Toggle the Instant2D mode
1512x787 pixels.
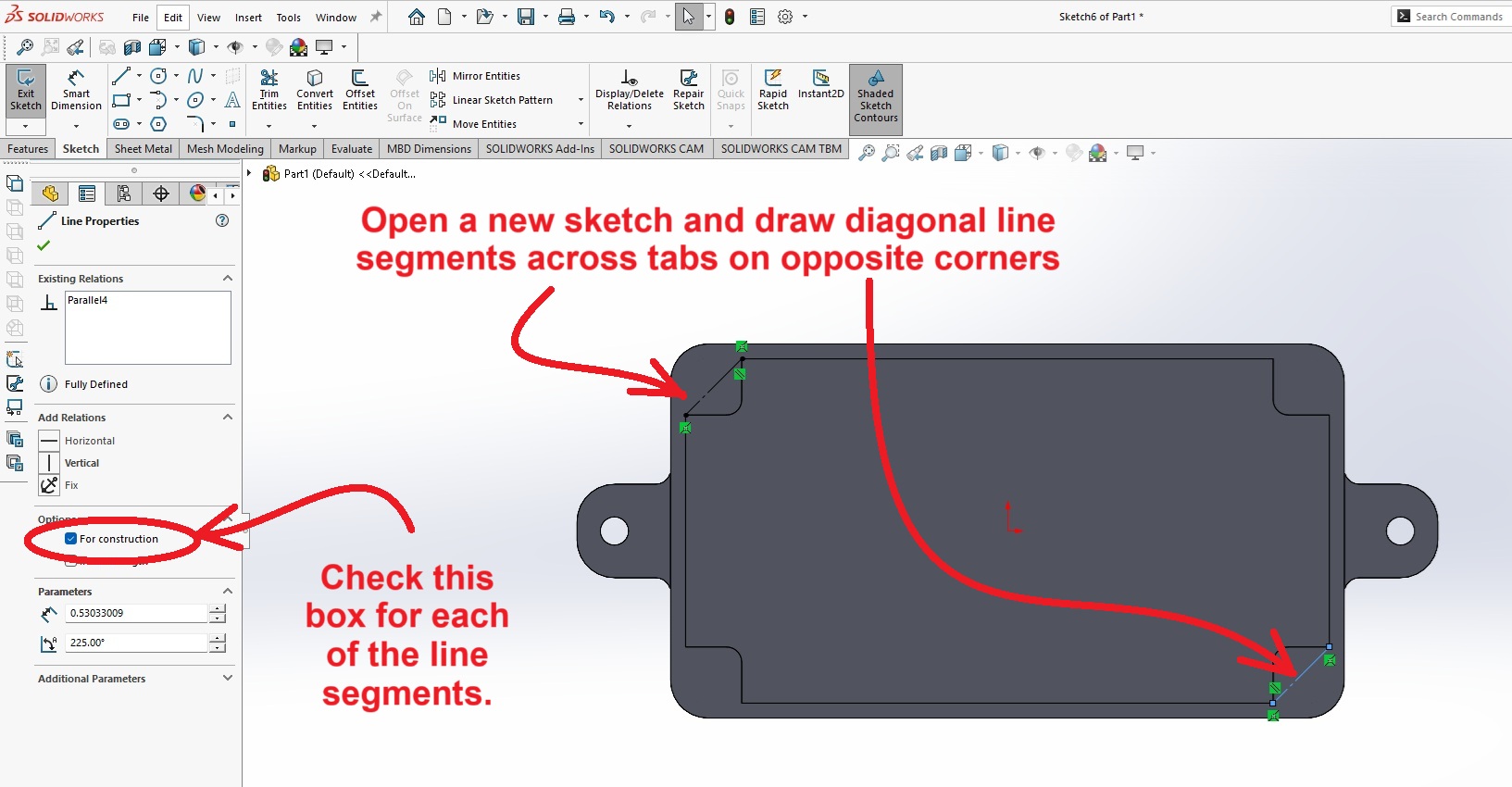tap(820, 83)
